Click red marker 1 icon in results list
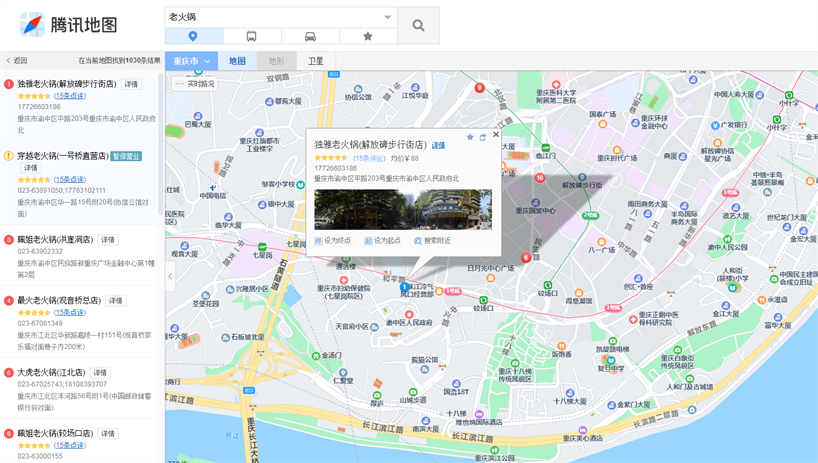The height and width of the screenshot is (463, 818). [8, 84]
